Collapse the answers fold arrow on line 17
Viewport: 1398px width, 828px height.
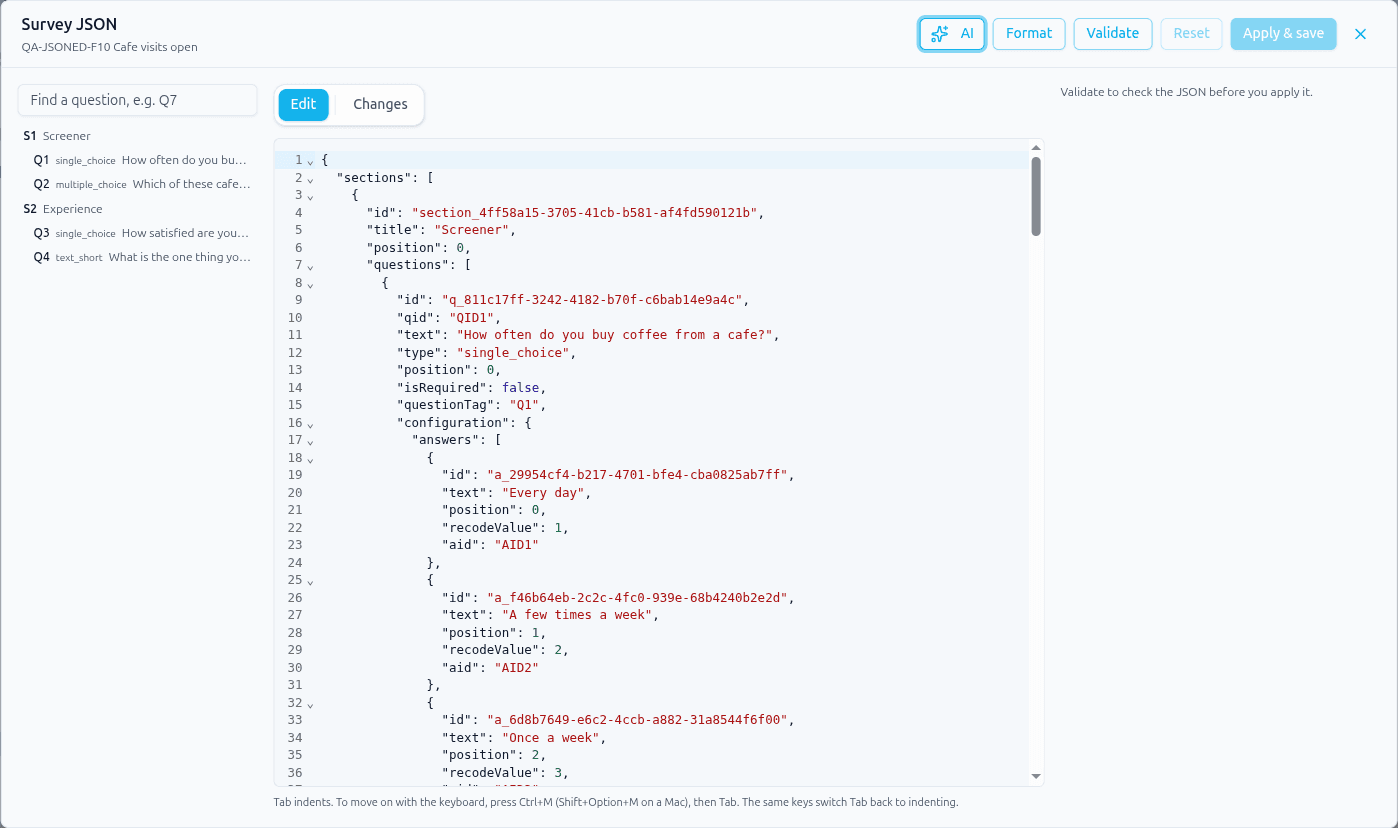point(310,441)
